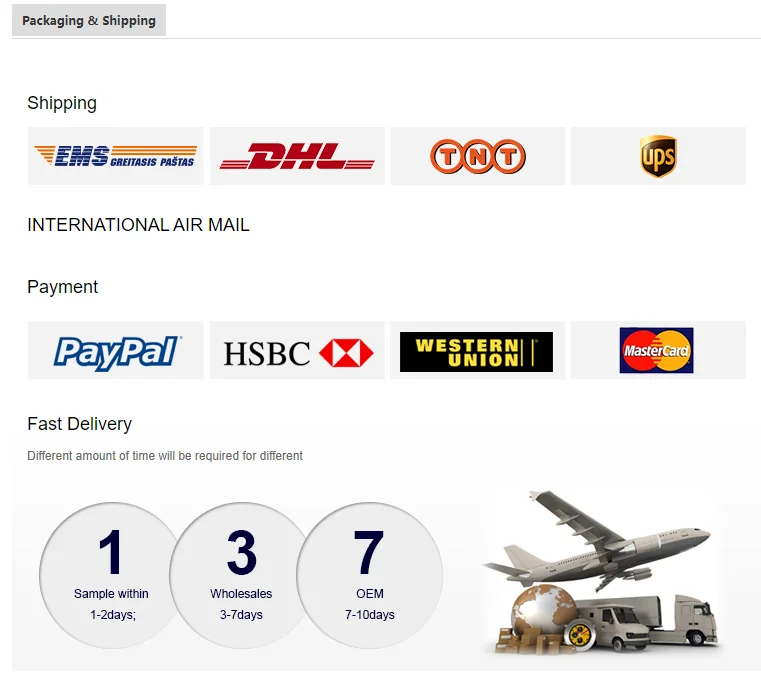Click the delivery time description text
Screen dimensions: 761x683
tap(165, 456)
